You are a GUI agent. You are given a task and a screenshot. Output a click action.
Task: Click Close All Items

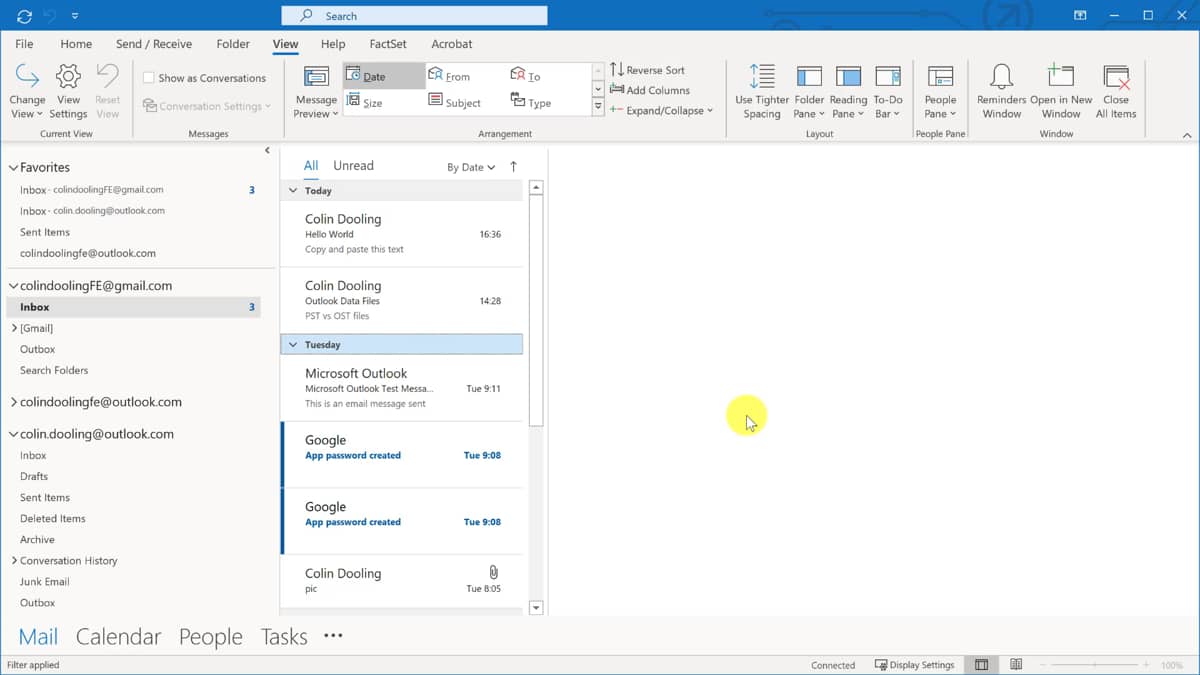coord(1116,92)
